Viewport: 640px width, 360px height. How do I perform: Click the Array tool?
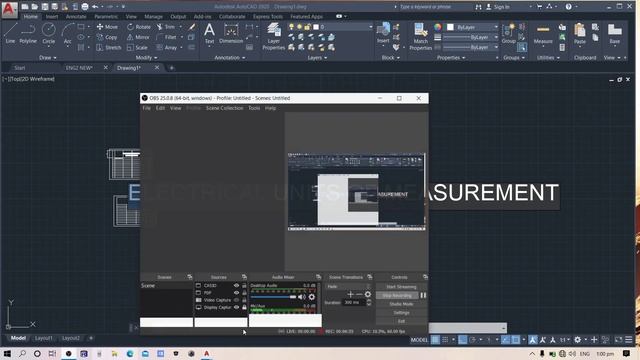(167, 47)
